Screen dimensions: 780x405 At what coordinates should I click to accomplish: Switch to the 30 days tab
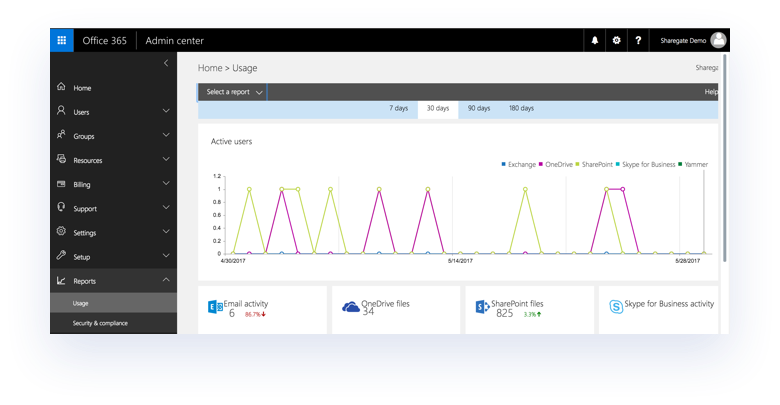(x=438, y=109)
